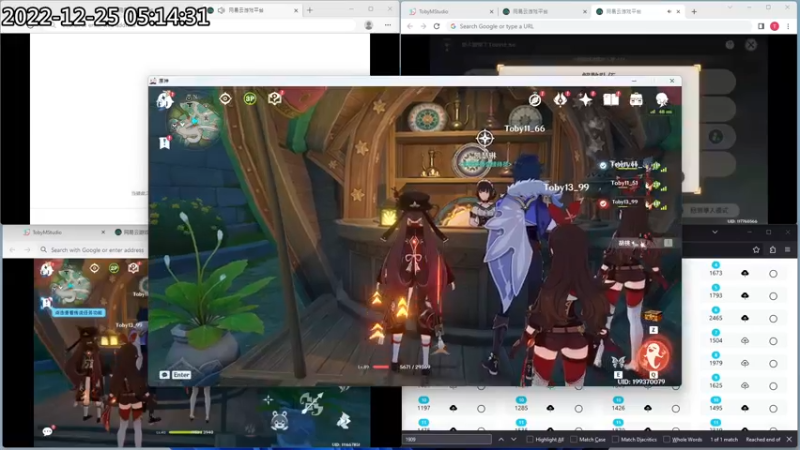
Task: Switch to the TobyMStudio tab in Chrome
Action: (x=449, y=11)
